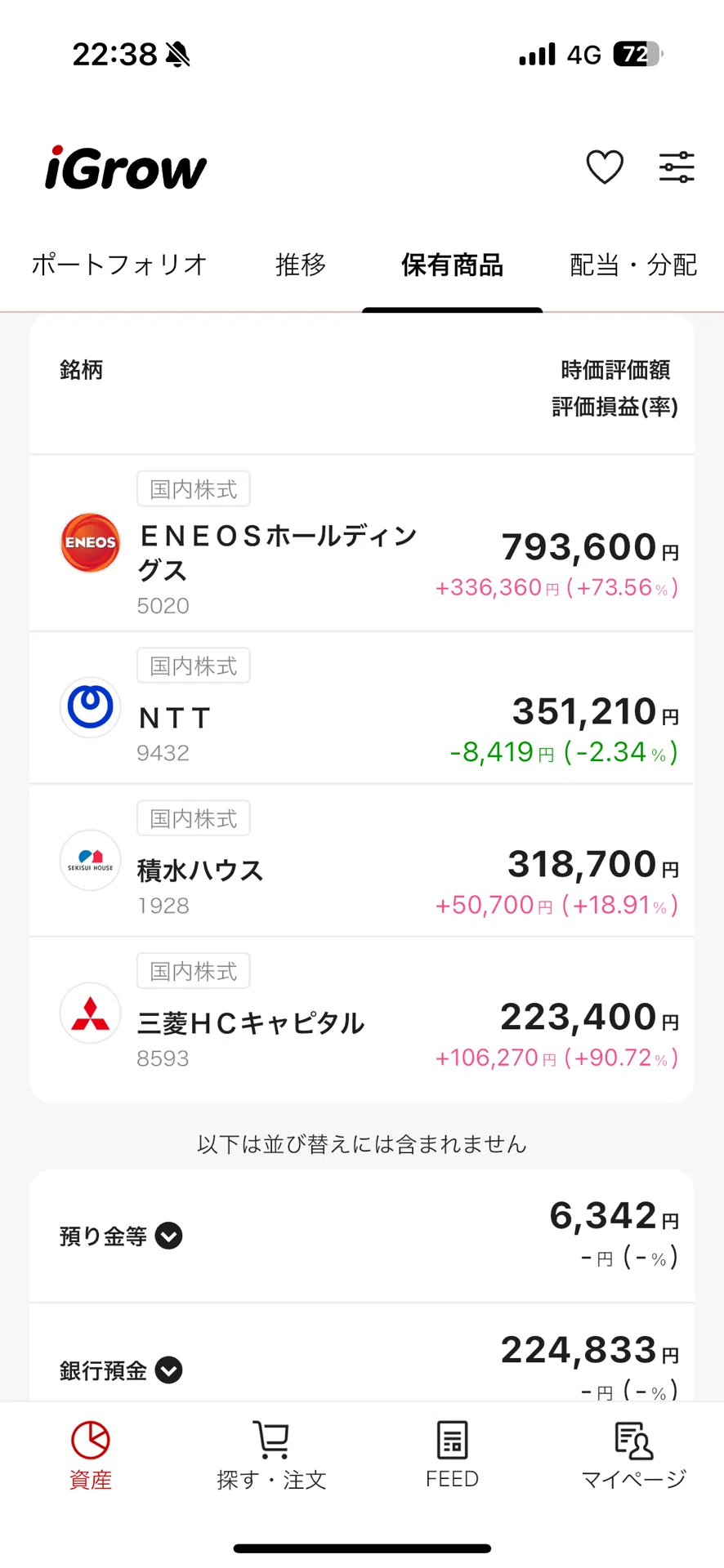The width and height of the screenshot is (724, 1568).
Task: Open ENEOSホールディングス holding details
Action: pos(362,543)
